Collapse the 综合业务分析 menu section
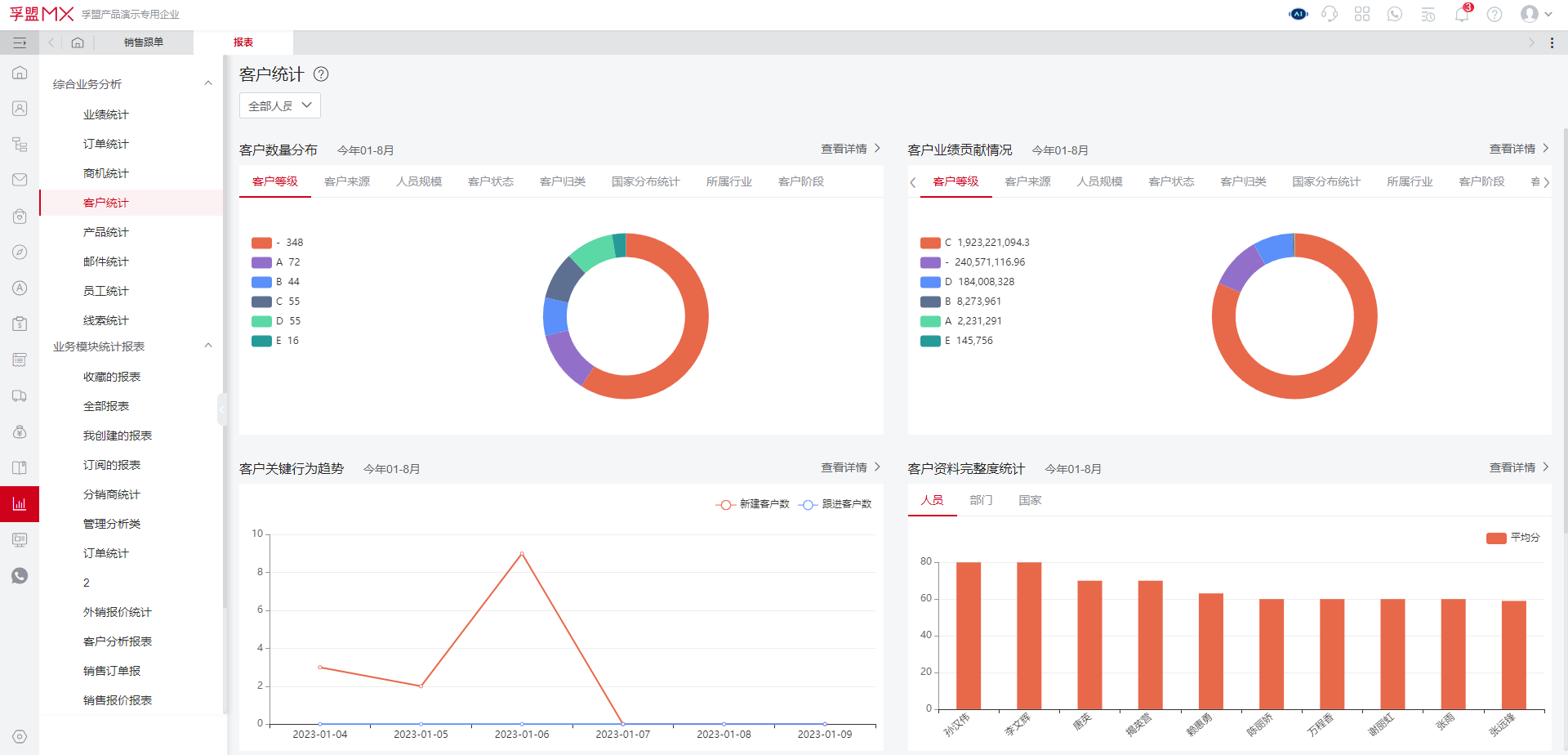This screenshot has width=1568, height=755. coord(208,83)
